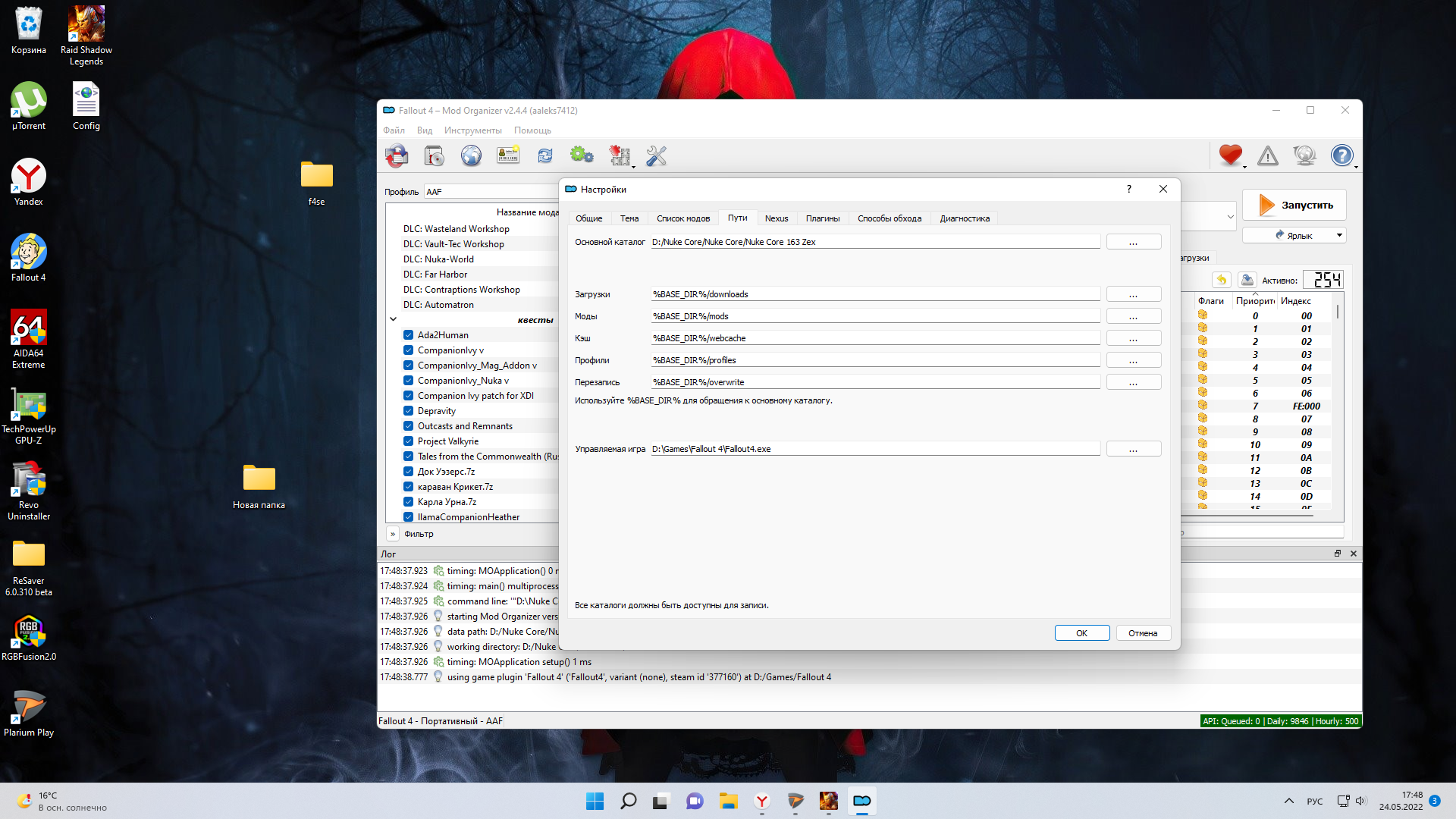Switch to the Nexus settings tab
Image resolution: width=1456 pixels, height=819 pixels.
point(776,218)
